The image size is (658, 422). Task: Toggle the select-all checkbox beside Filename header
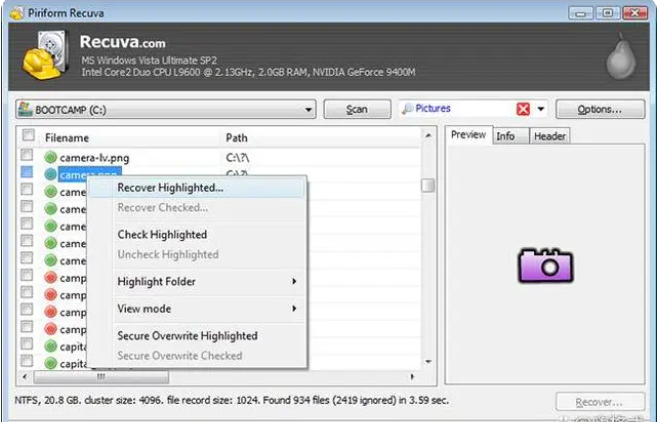[28, 135]
